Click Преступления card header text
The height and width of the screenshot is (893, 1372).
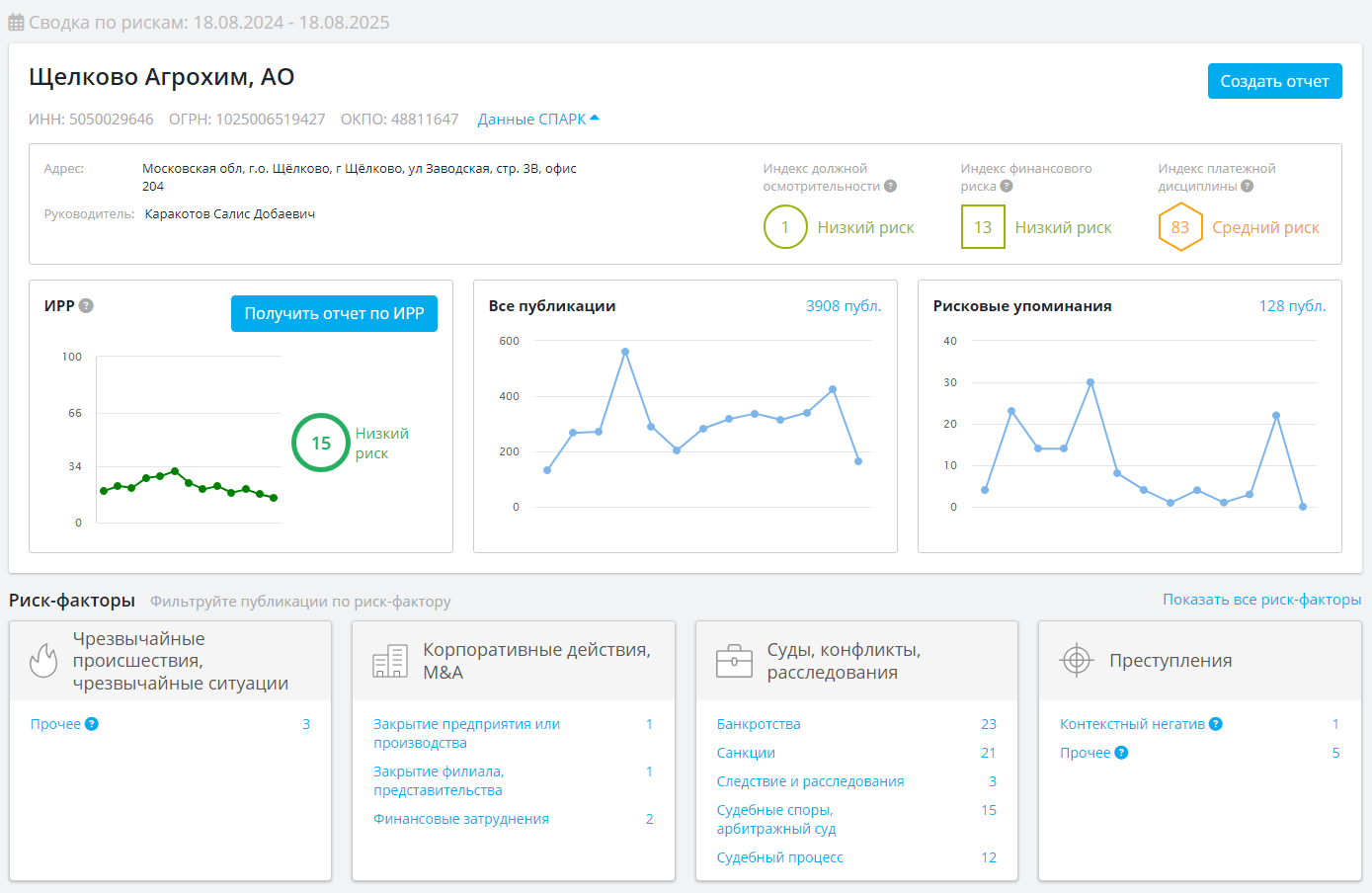[1170, 660]
